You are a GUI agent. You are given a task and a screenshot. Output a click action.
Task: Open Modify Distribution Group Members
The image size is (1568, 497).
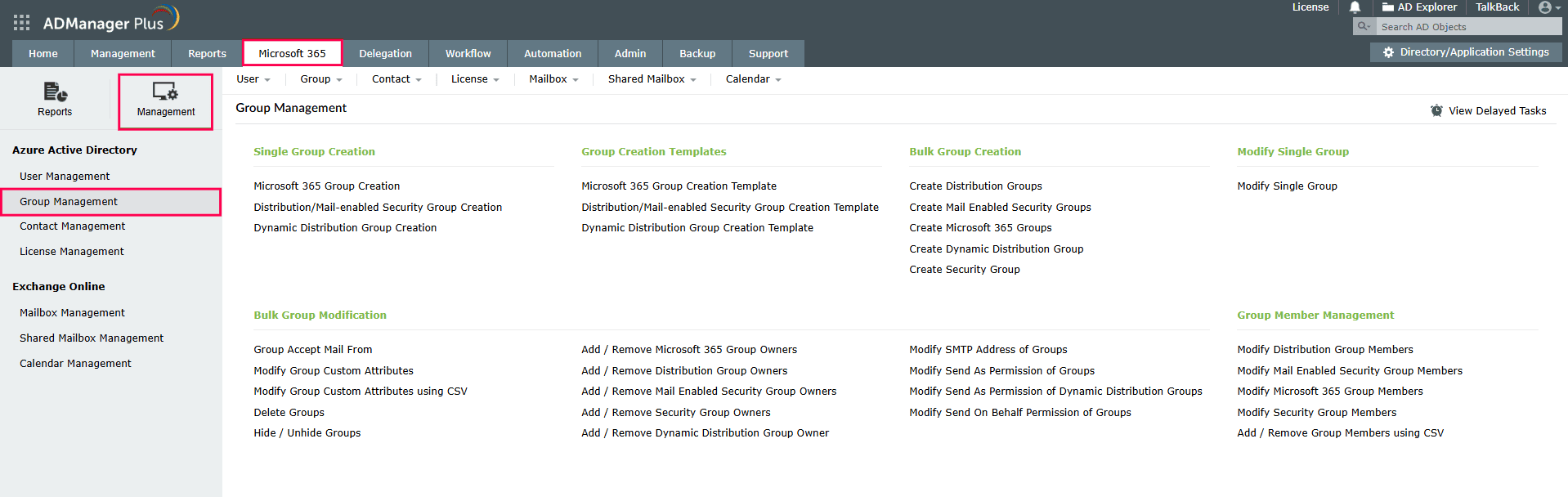pos(1325,350)
